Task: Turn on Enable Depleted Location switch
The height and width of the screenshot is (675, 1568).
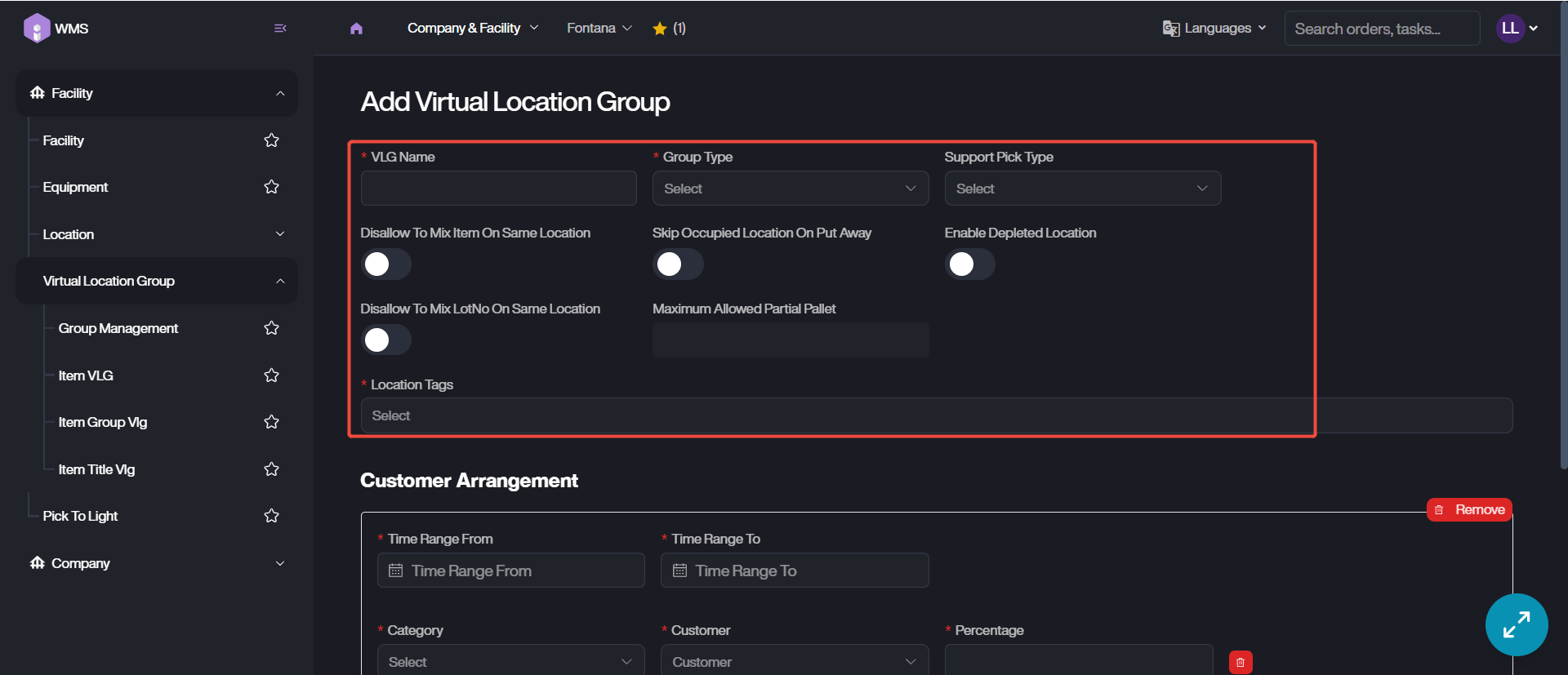Action: coord(969,264)
